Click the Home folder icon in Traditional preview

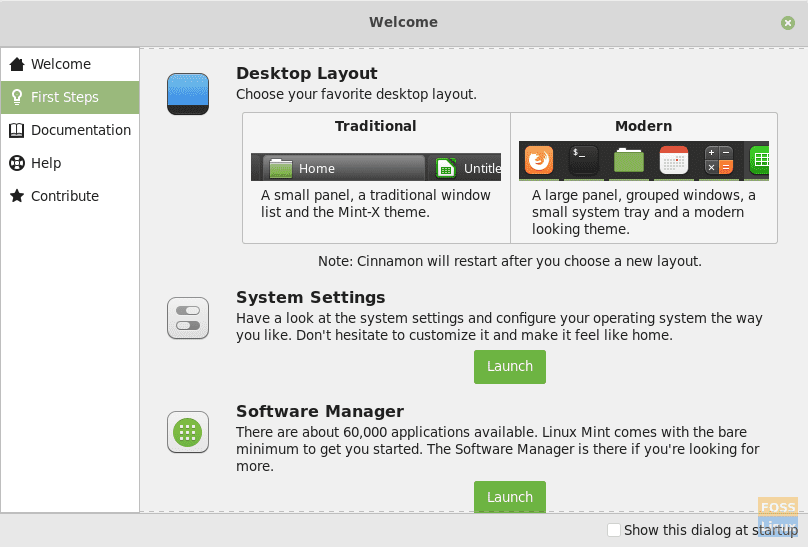pos(281,168)
